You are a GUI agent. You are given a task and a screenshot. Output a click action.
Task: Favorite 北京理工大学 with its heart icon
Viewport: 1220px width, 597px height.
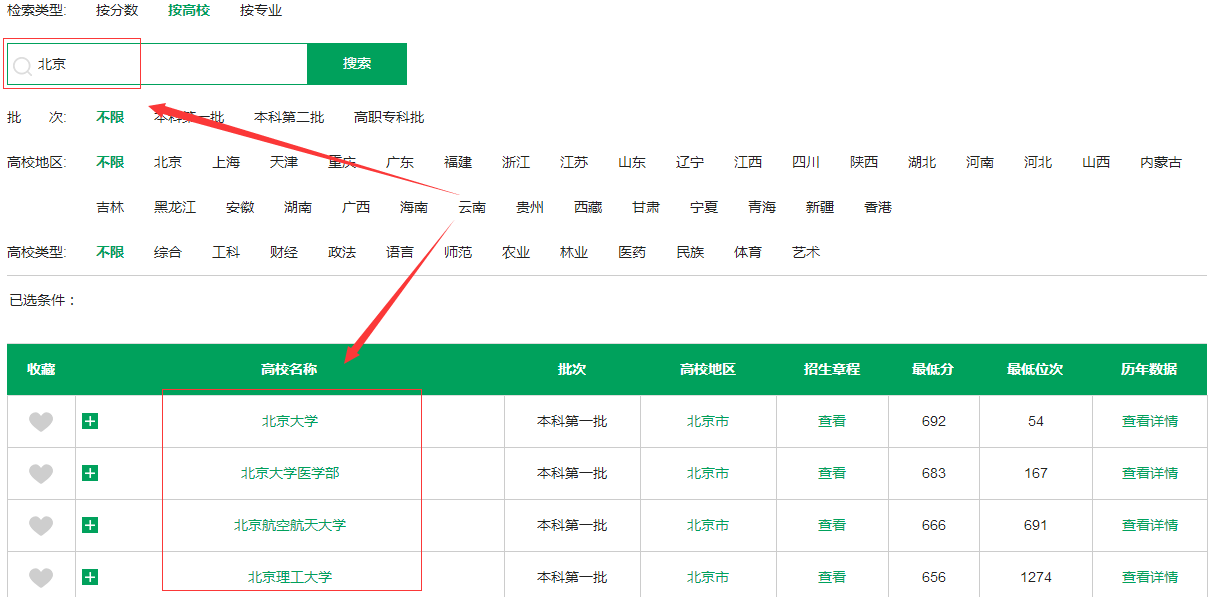tap(41, 578)
